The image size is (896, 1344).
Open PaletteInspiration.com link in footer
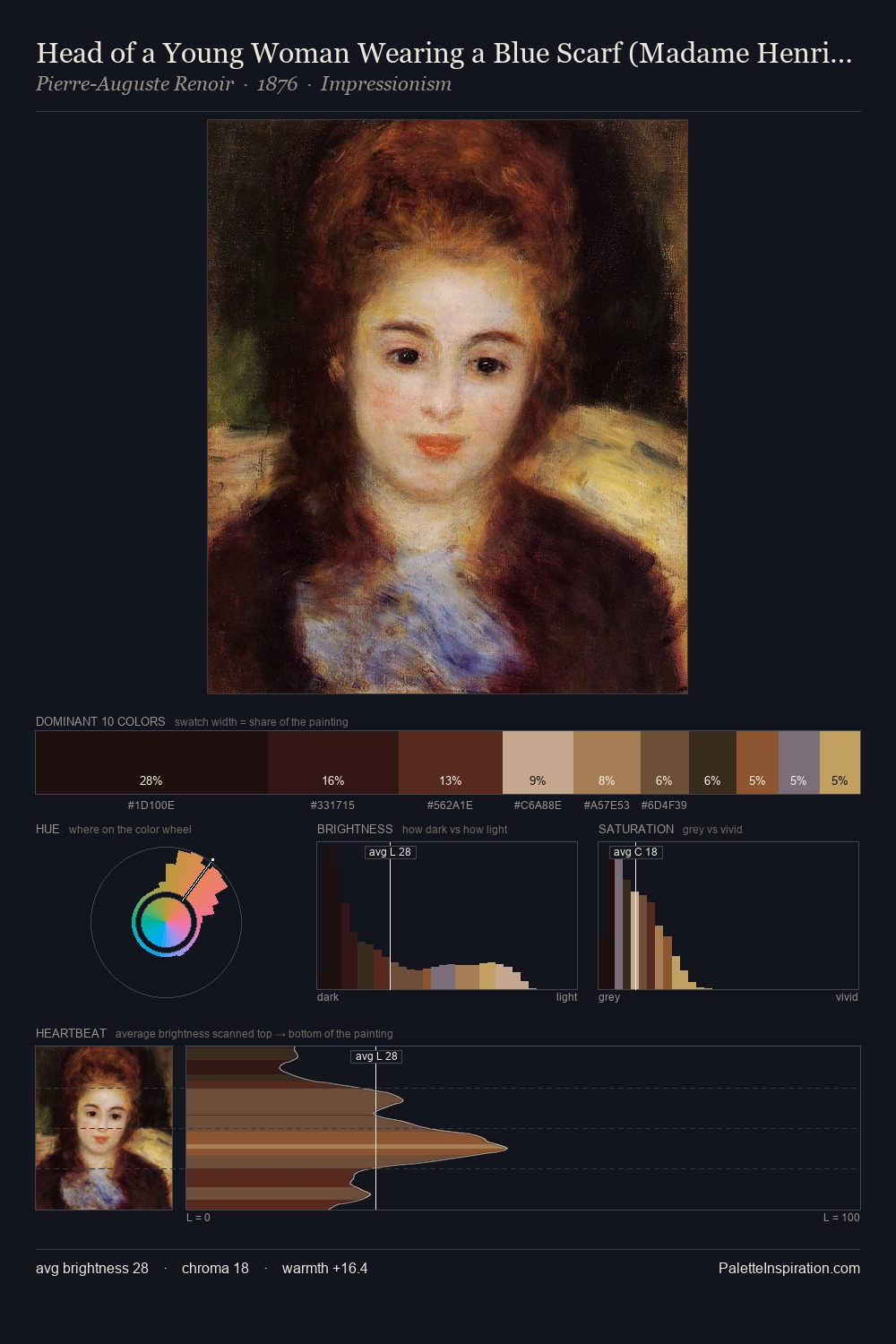point(789,1268)
